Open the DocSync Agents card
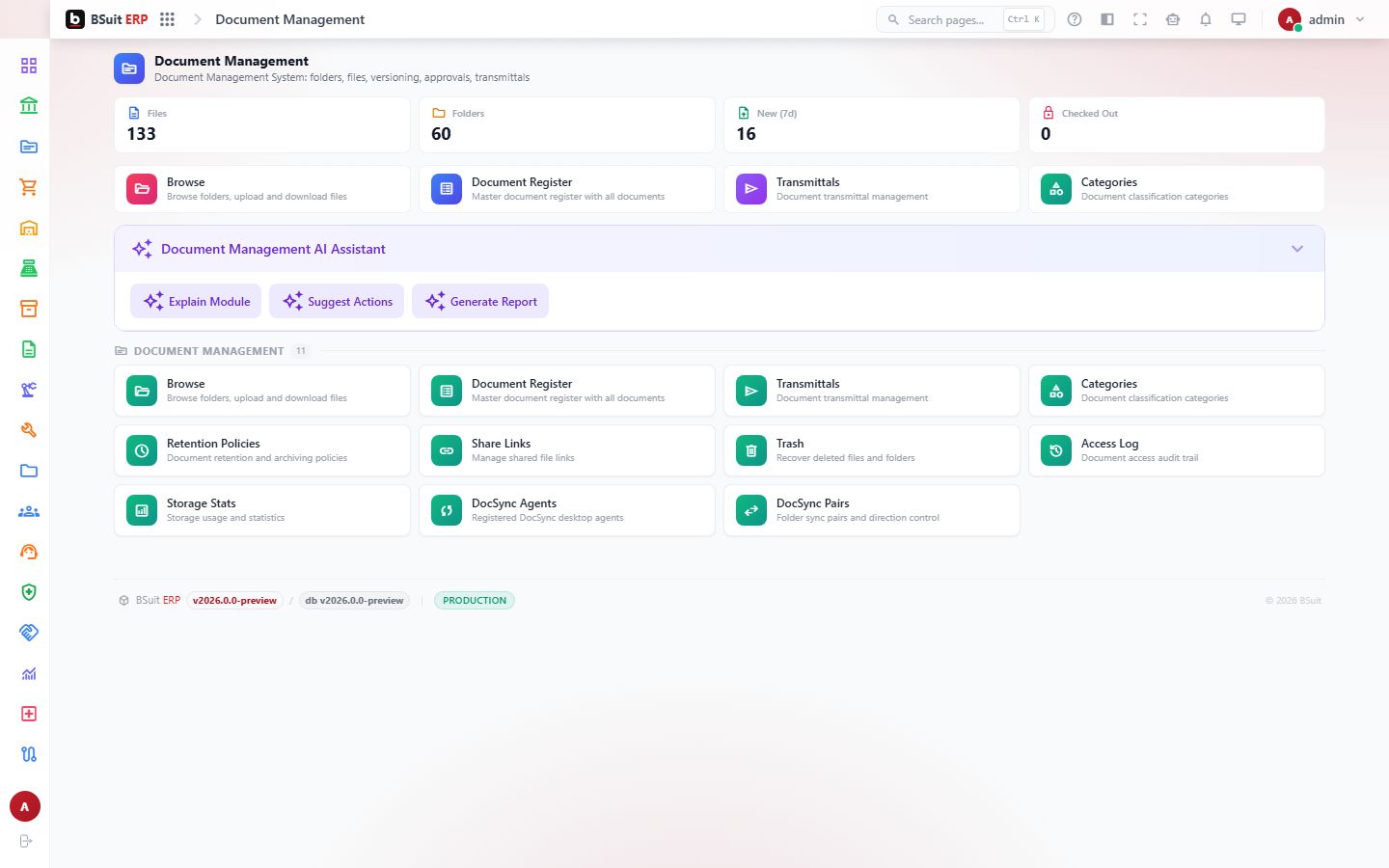The height and width of the screenshot is (868, 1389). pyautogui.click(x=567, y=510)
